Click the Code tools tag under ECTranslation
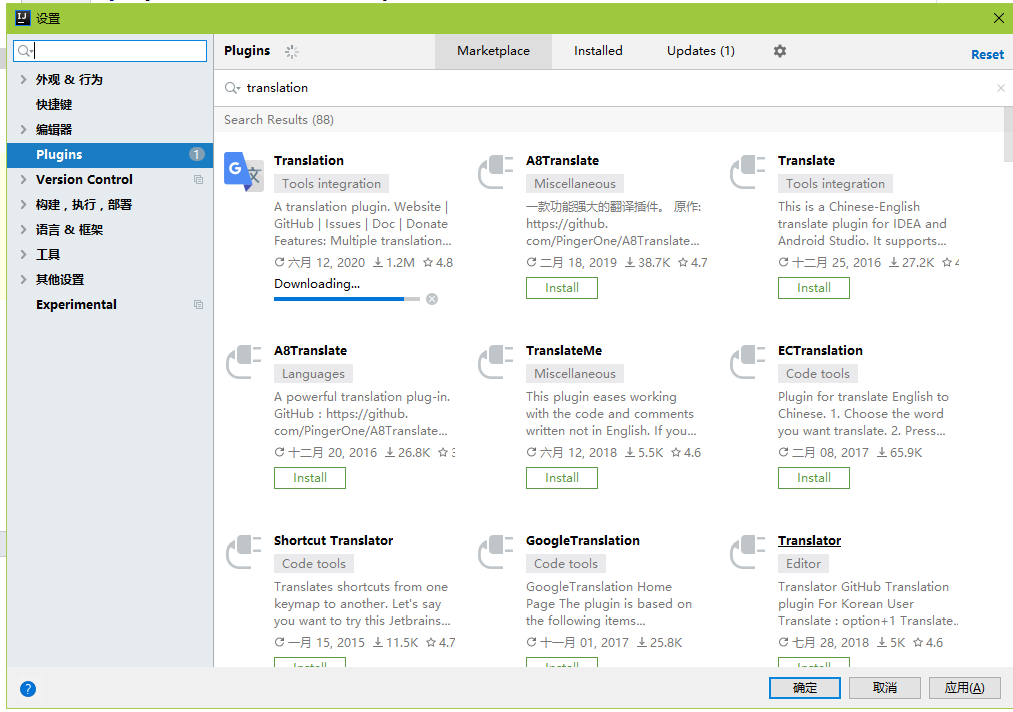This screenshot has width=1013, height=712. click(x=817, y=373)
